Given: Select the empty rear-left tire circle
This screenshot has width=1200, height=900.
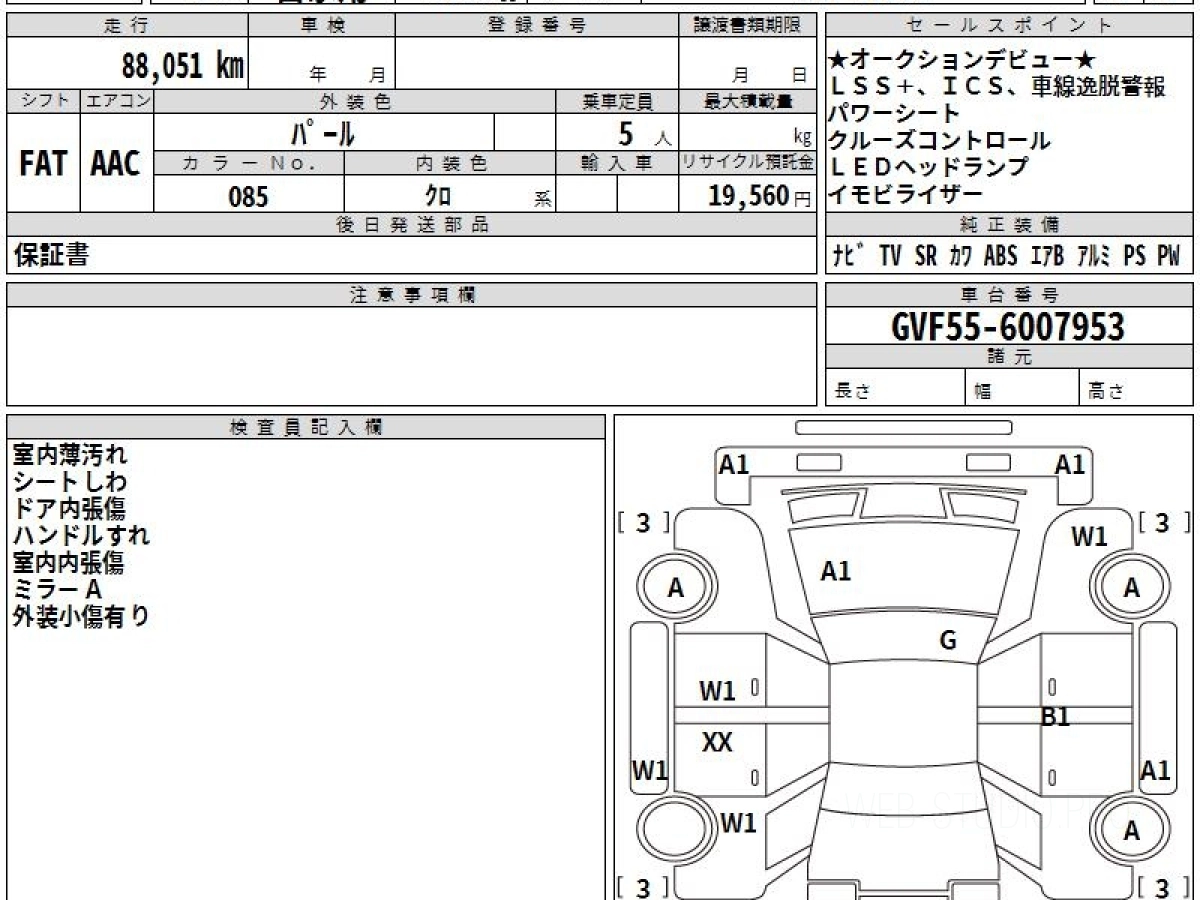Looking at the screenshot, I should (677, 830).
